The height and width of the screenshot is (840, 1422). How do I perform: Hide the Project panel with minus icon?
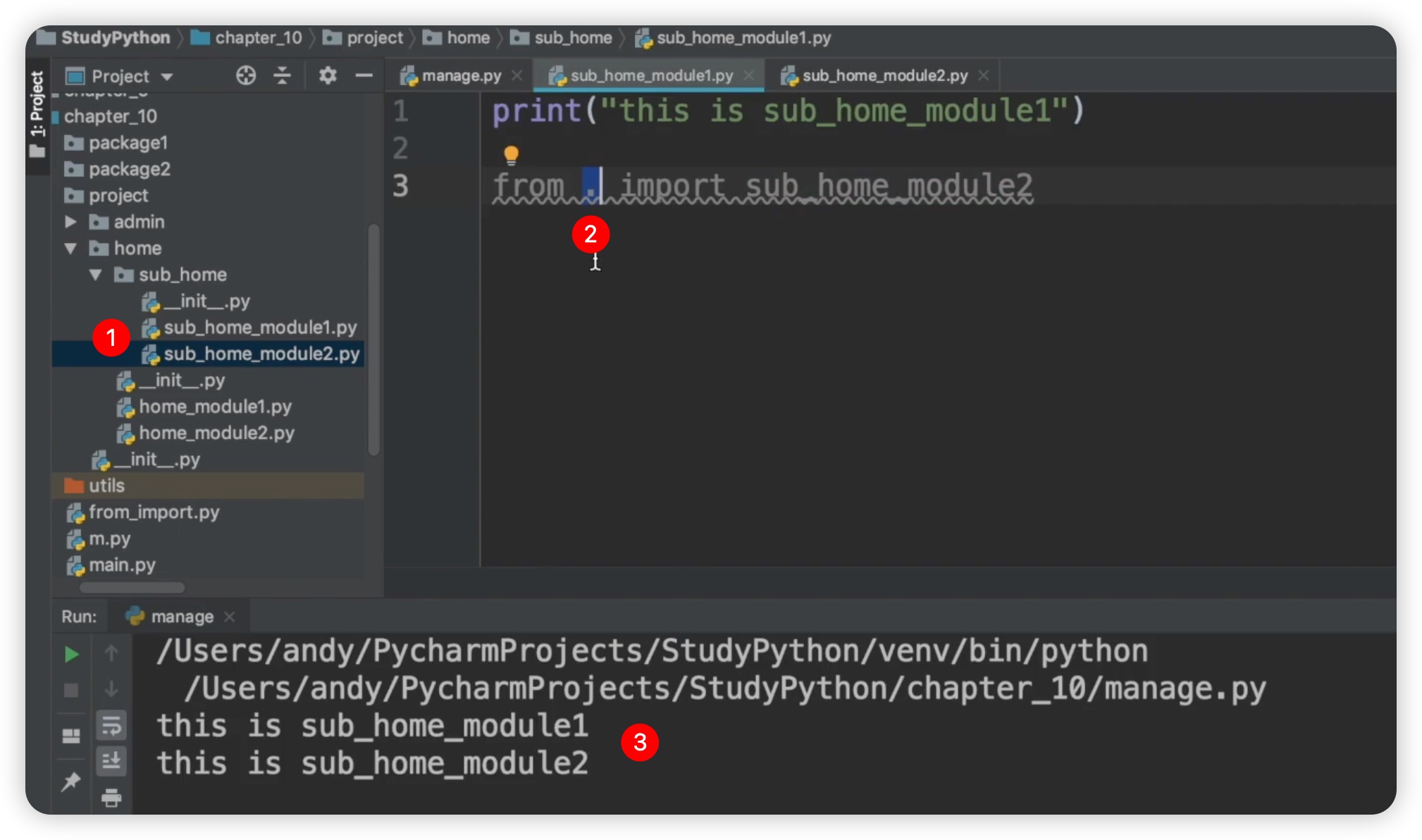point(364,75)
